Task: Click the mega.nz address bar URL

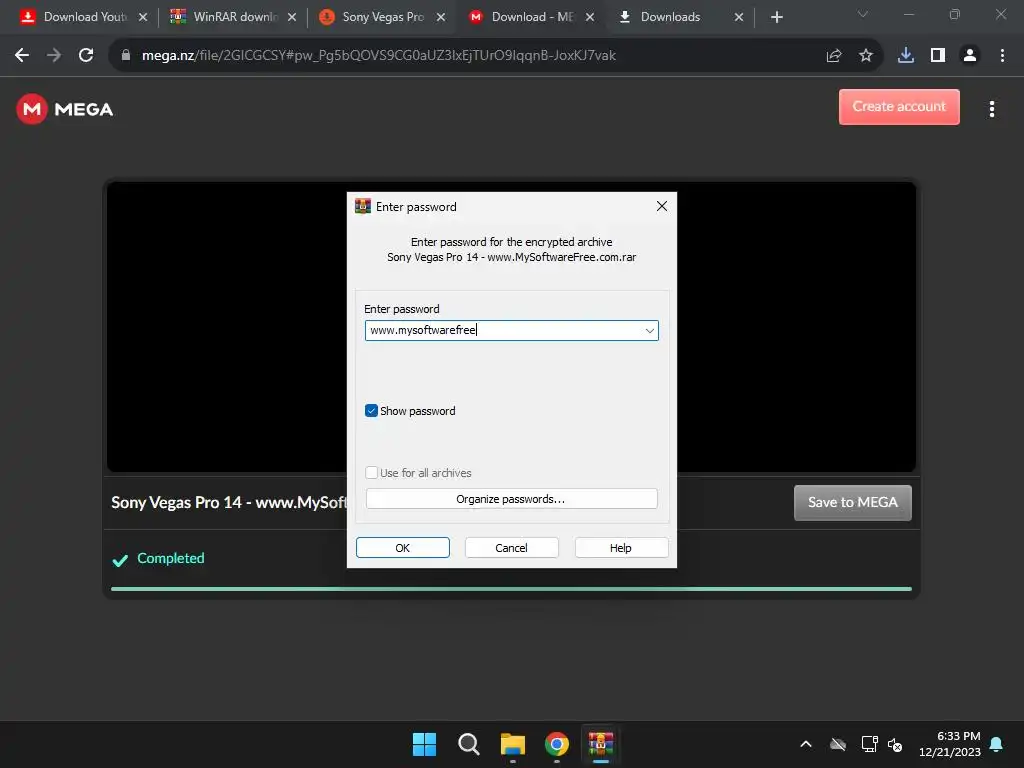Action: tap(379, 56)
